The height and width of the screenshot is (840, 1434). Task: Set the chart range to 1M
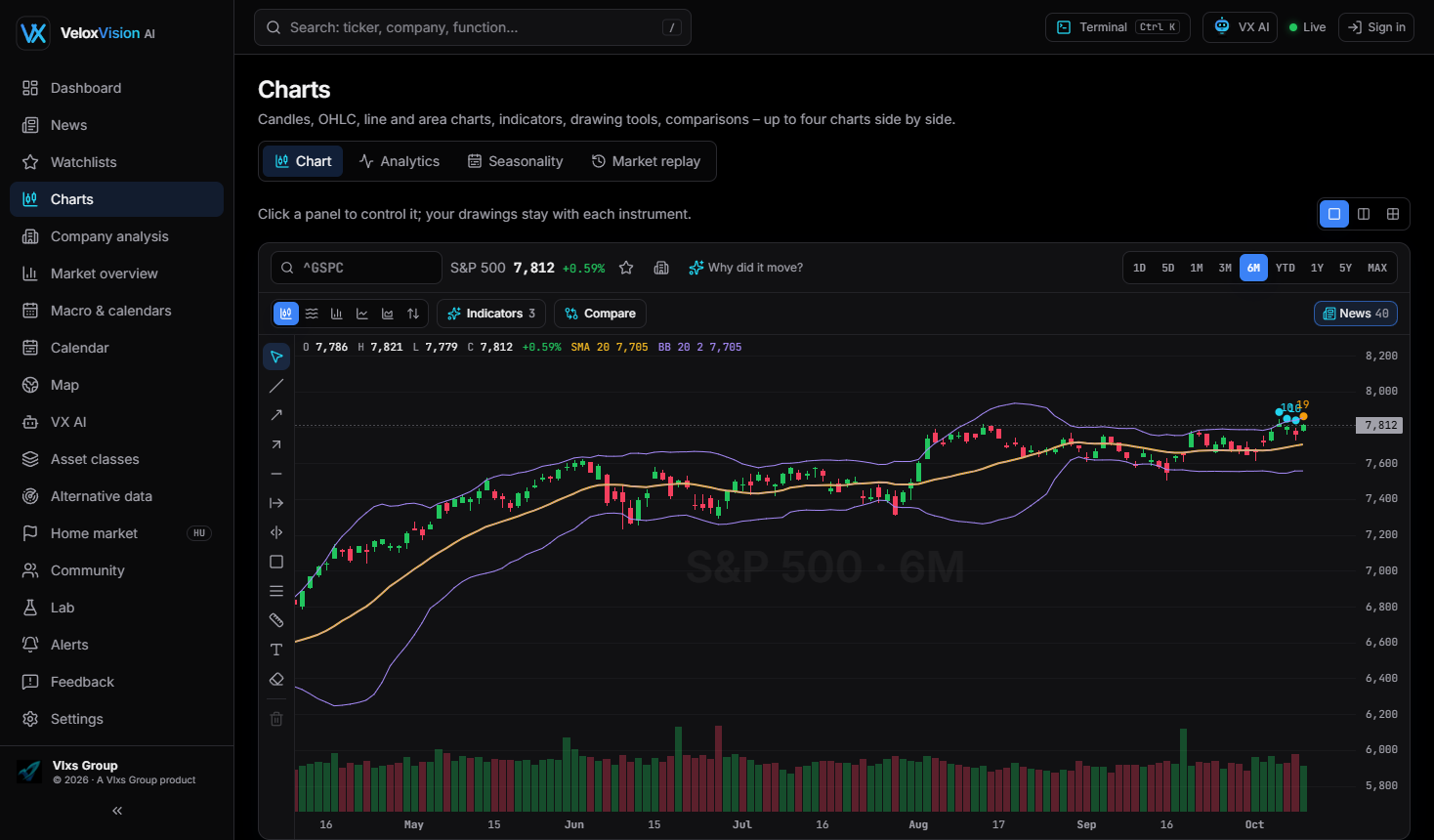(x=1197, y=268)
